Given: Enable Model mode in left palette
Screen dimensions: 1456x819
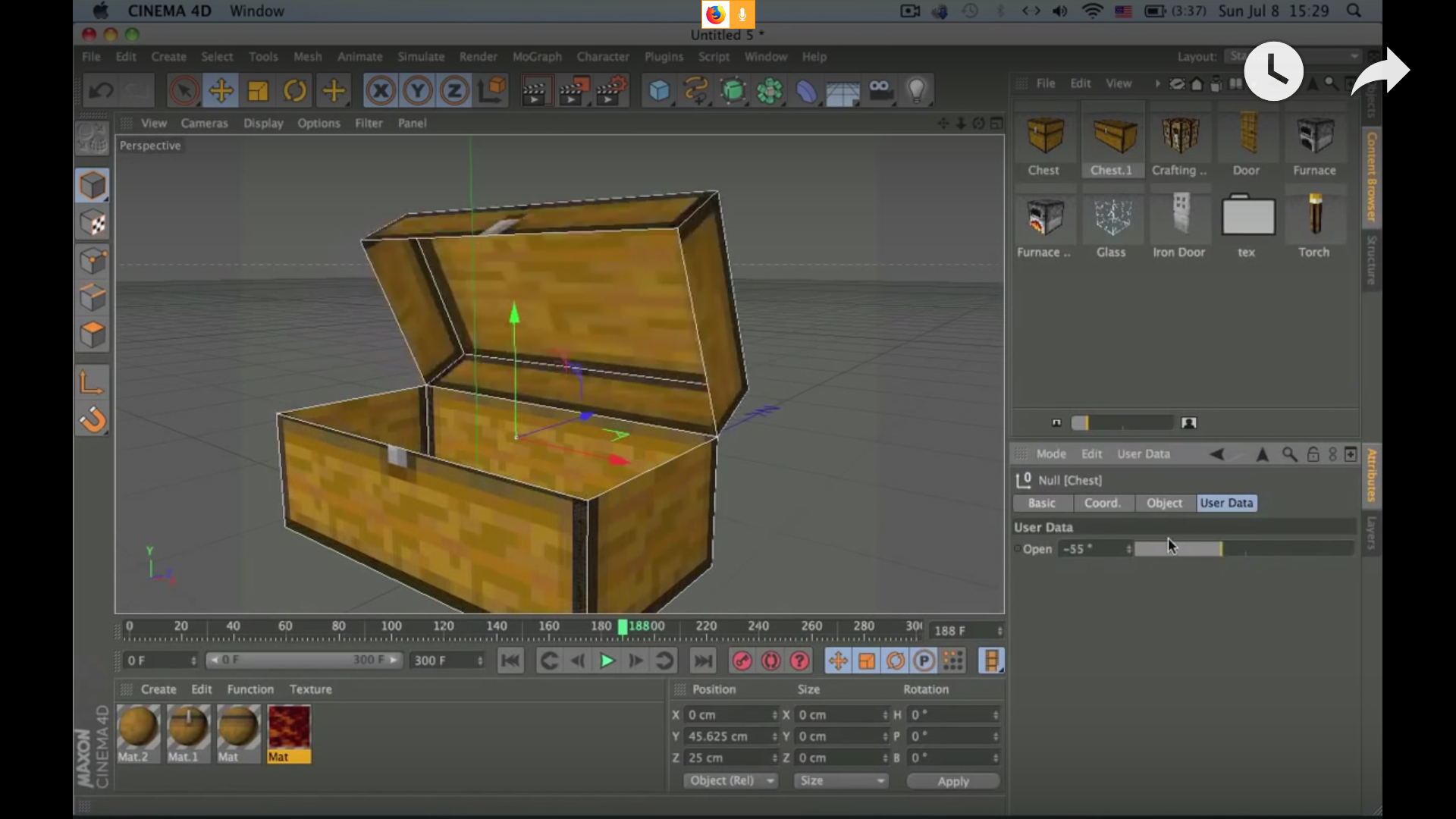Looking at the screenshot, I should [93, 186].
